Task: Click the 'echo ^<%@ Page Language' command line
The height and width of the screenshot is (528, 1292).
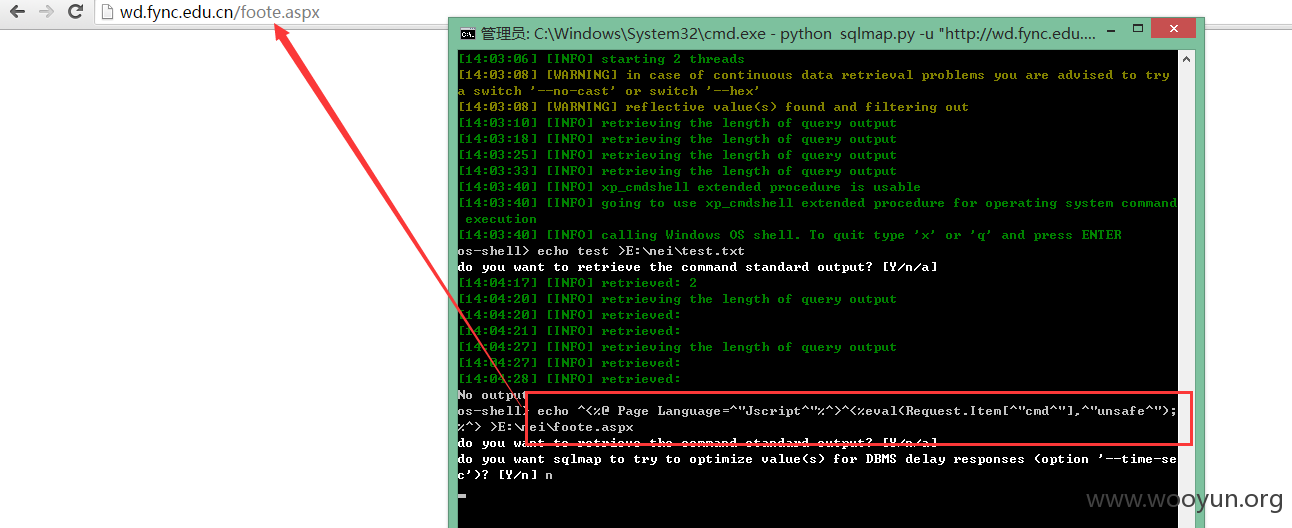Action: (817, 411)
